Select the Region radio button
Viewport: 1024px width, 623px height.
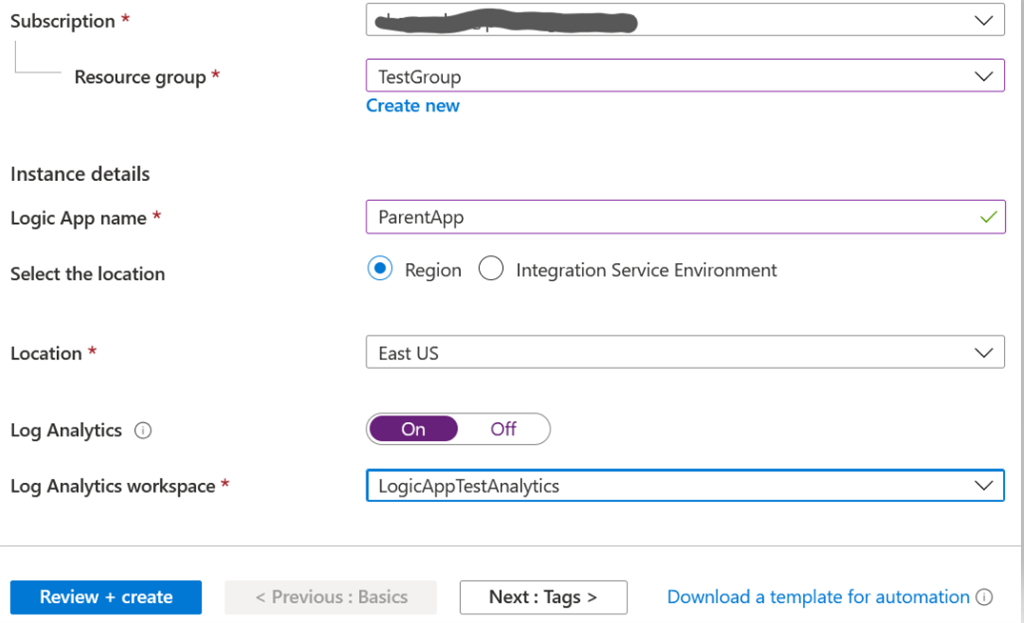[x=380, y=269]
